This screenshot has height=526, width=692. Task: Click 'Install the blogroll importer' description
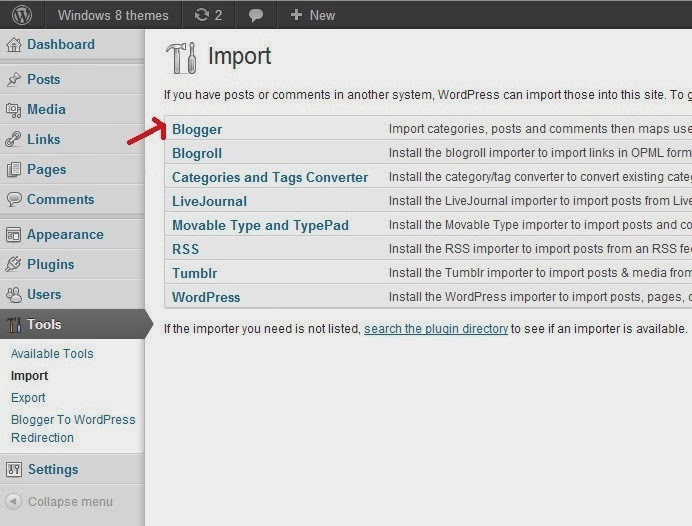[x=540, y=153]
